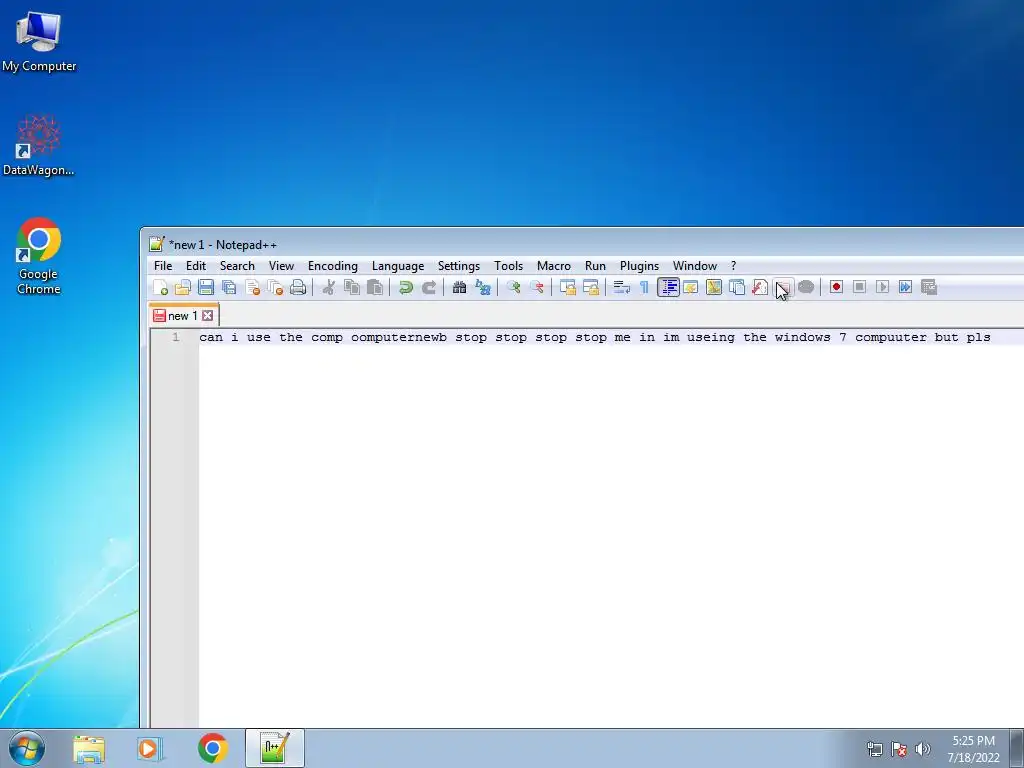Click the Copy toolbar icon
Viewport: 1024px width, 768px height.
351,287
